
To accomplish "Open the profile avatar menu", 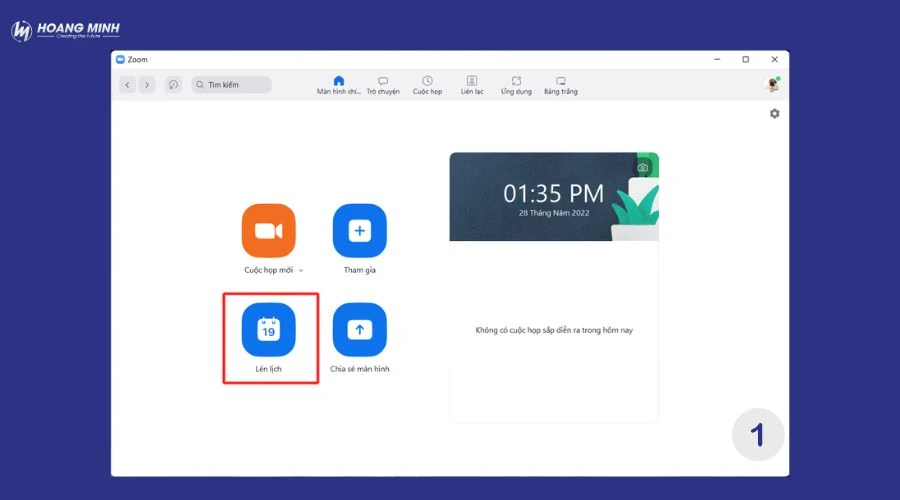I will pyautogui.click(x=773, y=84).
